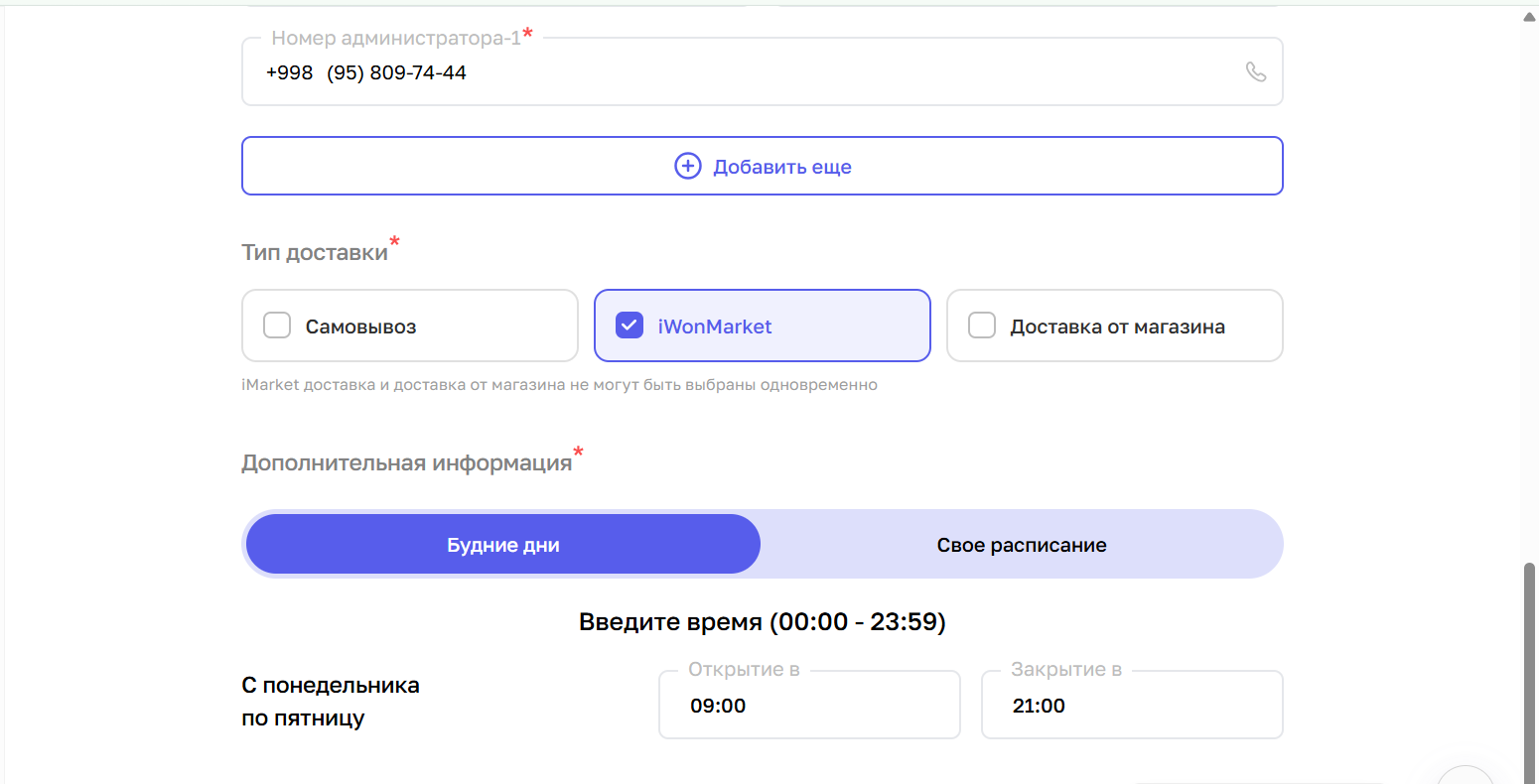
Task: Click the round button at bottom right corner
Action: point(1466,776)
